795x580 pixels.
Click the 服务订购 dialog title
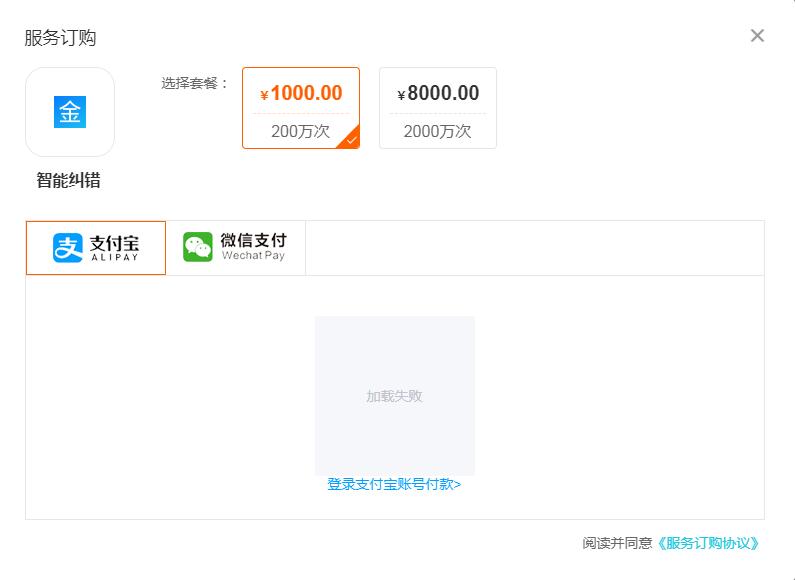pos(60,38)
